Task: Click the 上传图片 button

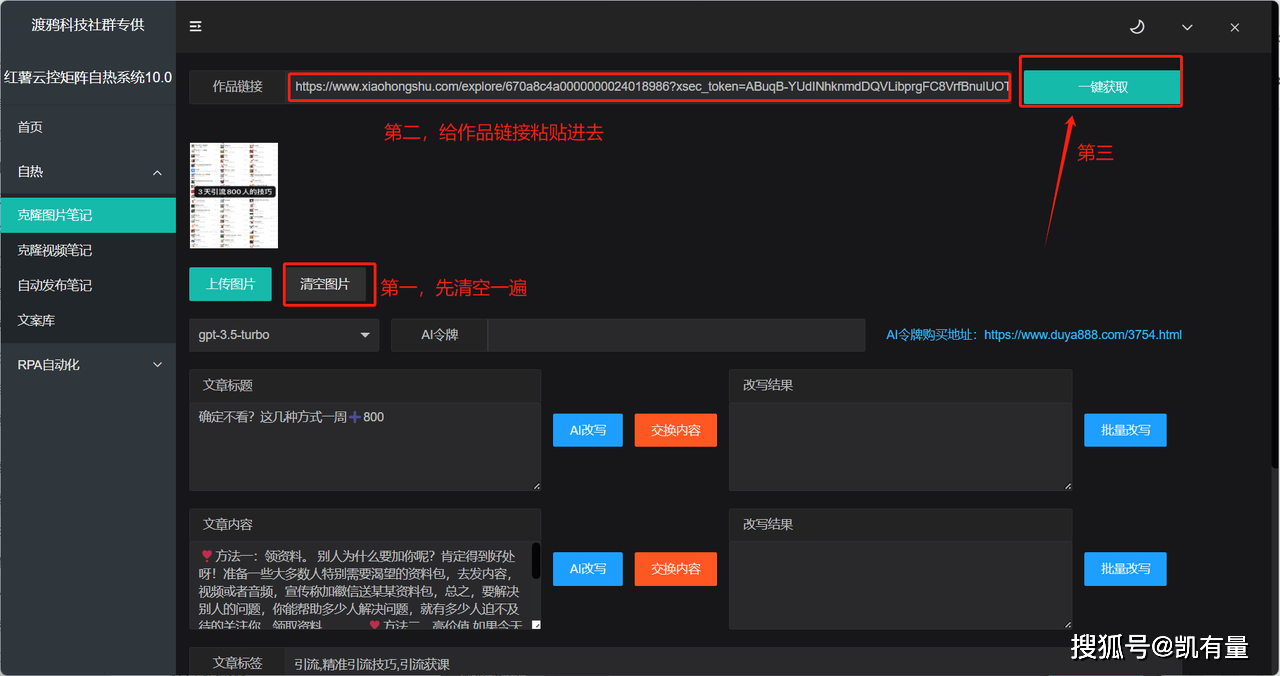Action: coord(230,284)
